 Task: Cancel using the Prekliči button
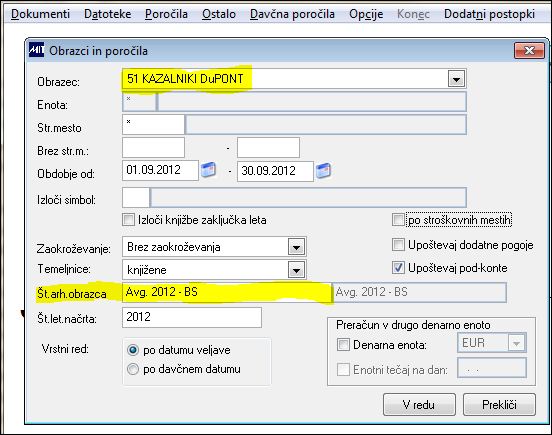(499, 405)
